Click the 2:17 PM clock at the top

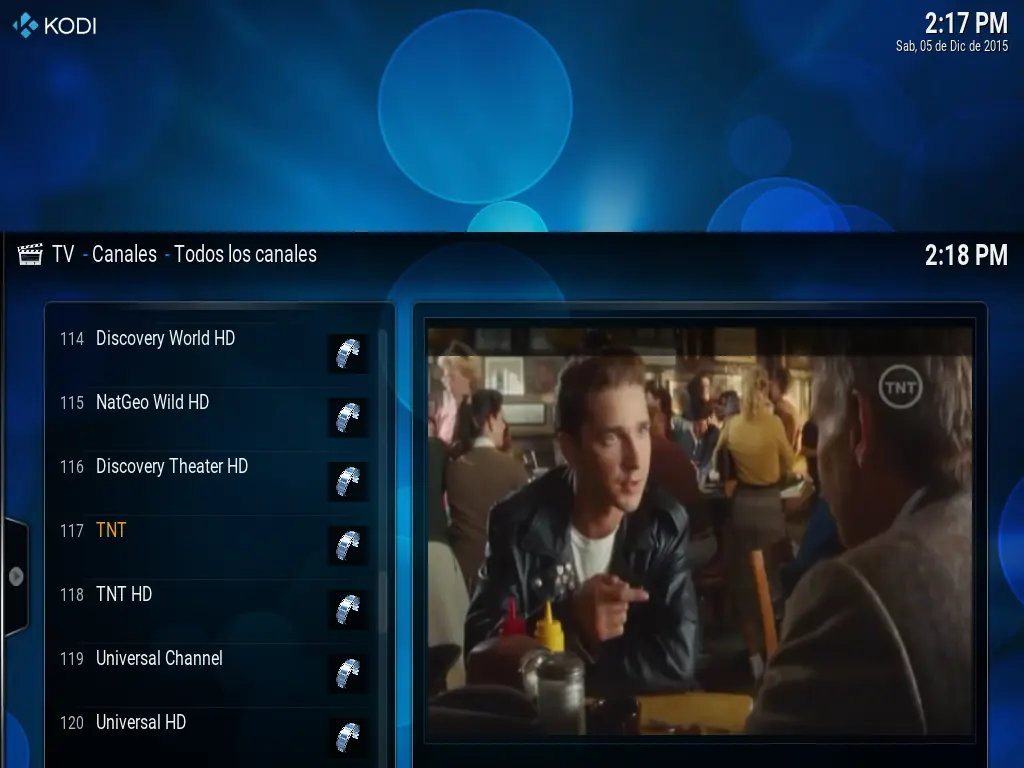pyautogui.click(x=966, y=24)
